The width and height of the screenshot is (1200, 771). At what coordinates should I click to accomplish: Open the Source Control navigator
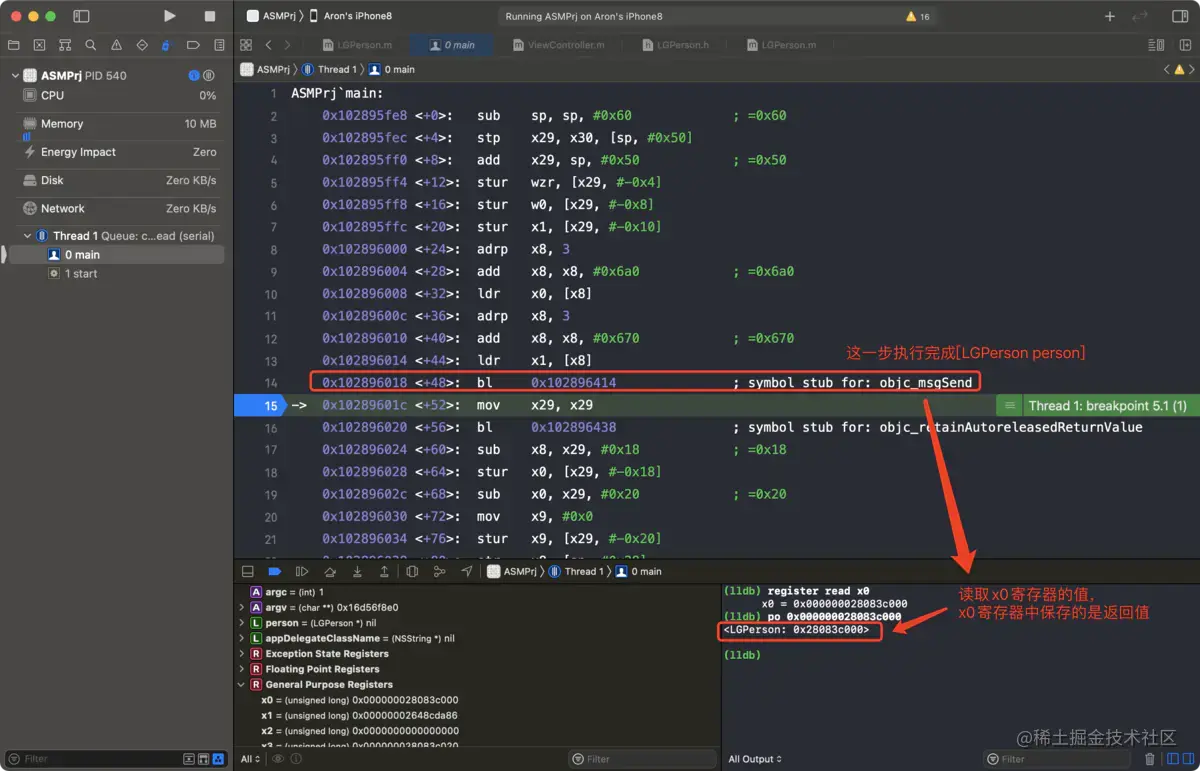pos(39,45)
